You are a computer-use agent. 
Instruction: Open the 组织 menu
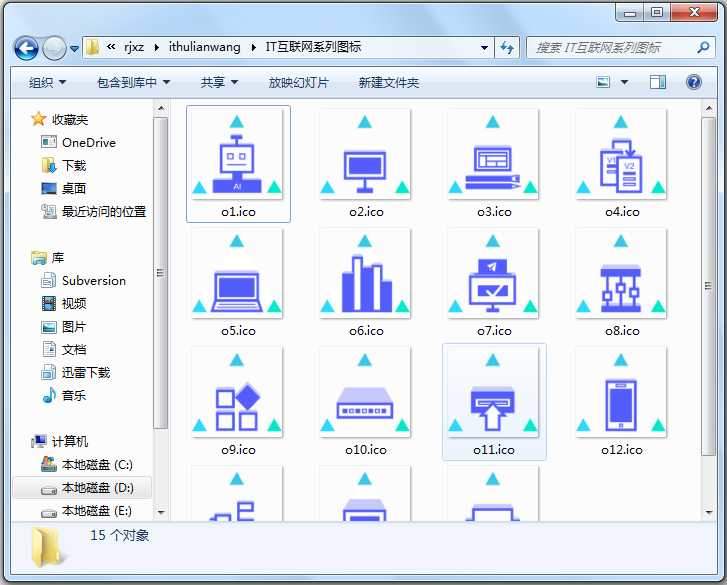point(47,83)
